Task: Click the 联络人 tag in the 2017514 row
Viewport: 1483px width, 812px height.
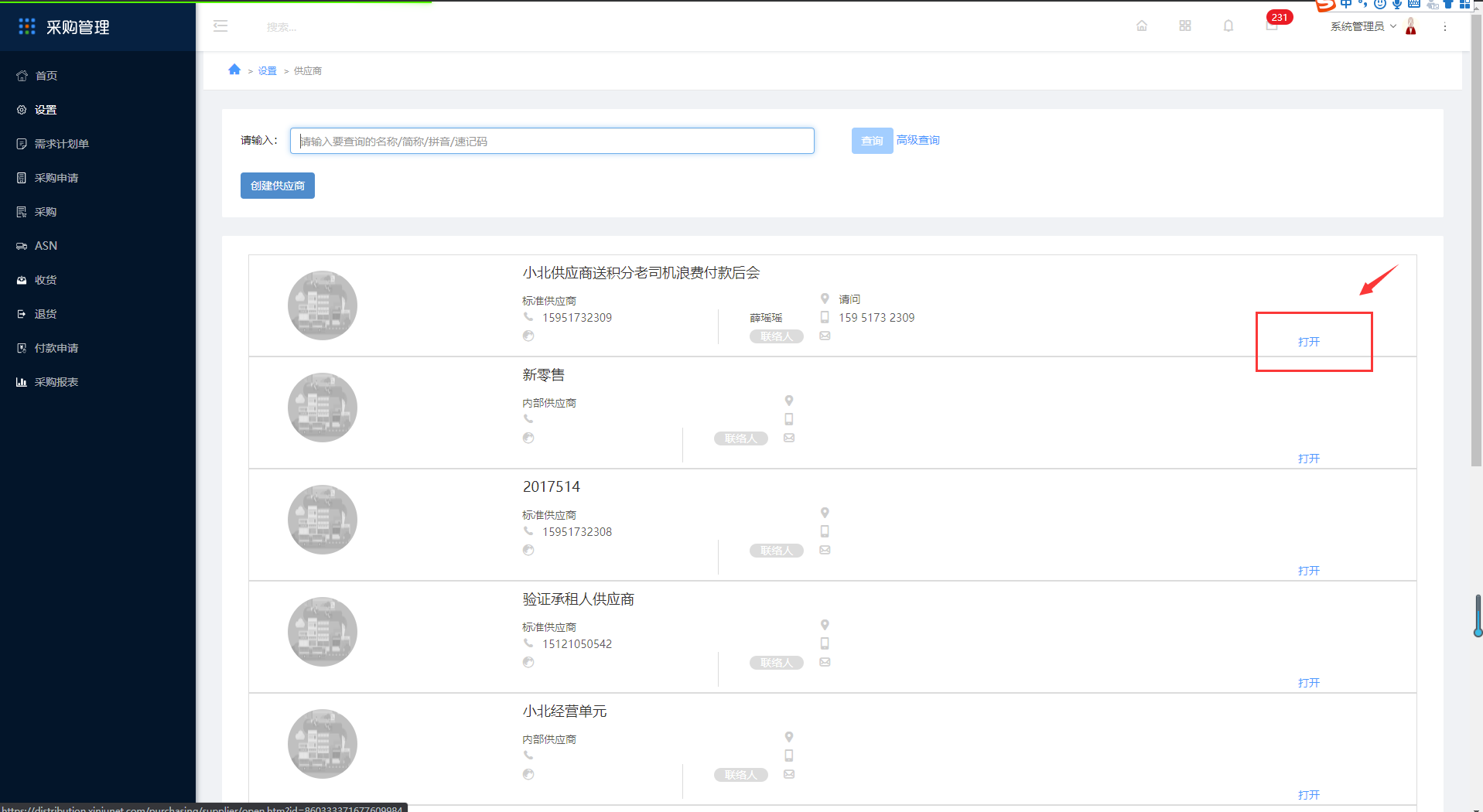Action: tap(777, 551)
